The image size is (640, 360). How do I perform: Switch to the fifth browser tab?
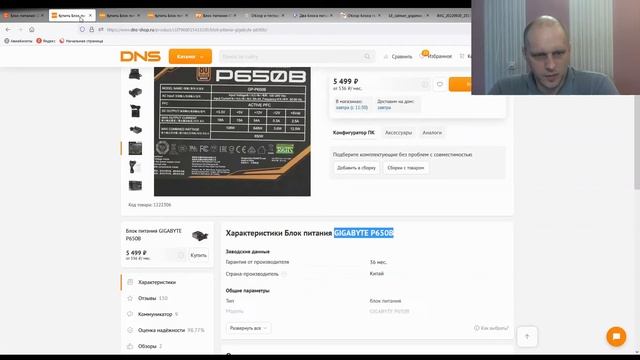click(x=216, y=16)
